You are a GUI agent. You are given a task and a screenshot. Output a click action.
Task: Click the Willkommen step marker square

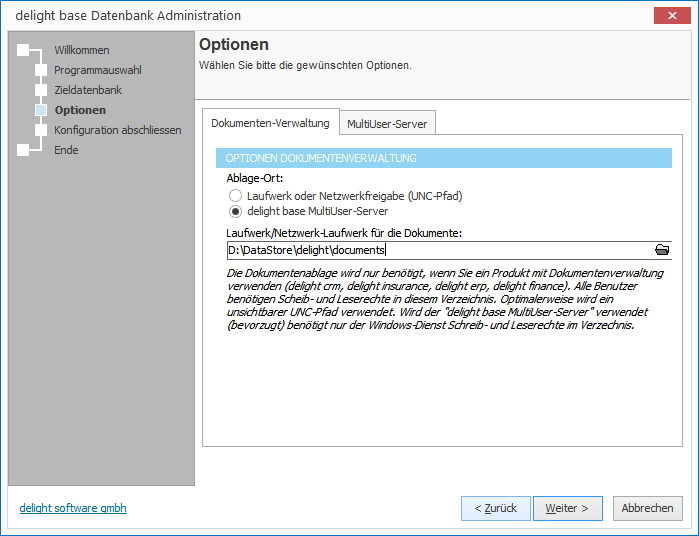point(23,50)
